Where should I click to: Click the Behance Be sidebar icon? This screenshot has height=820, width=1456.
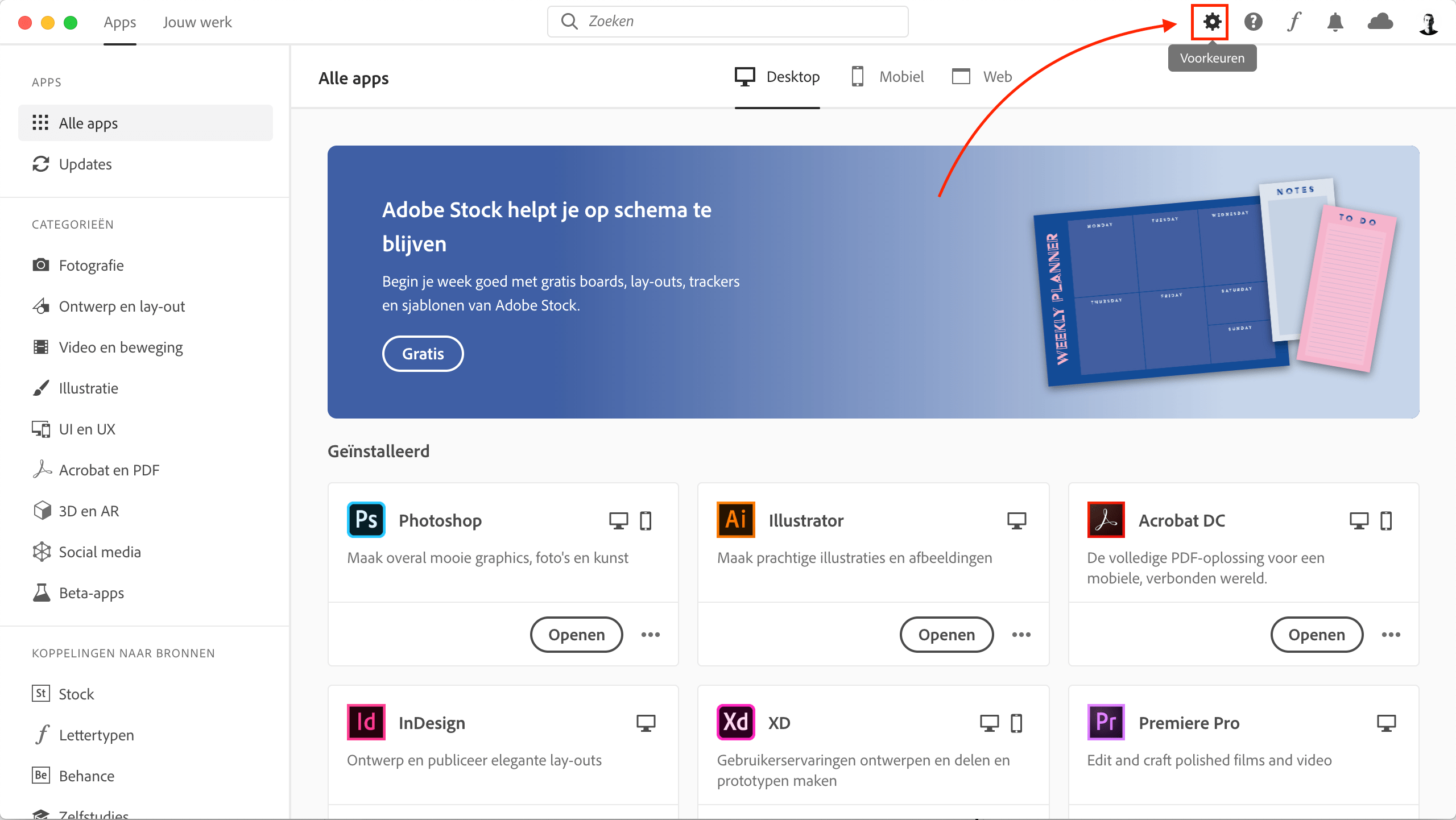coord(41,775)
